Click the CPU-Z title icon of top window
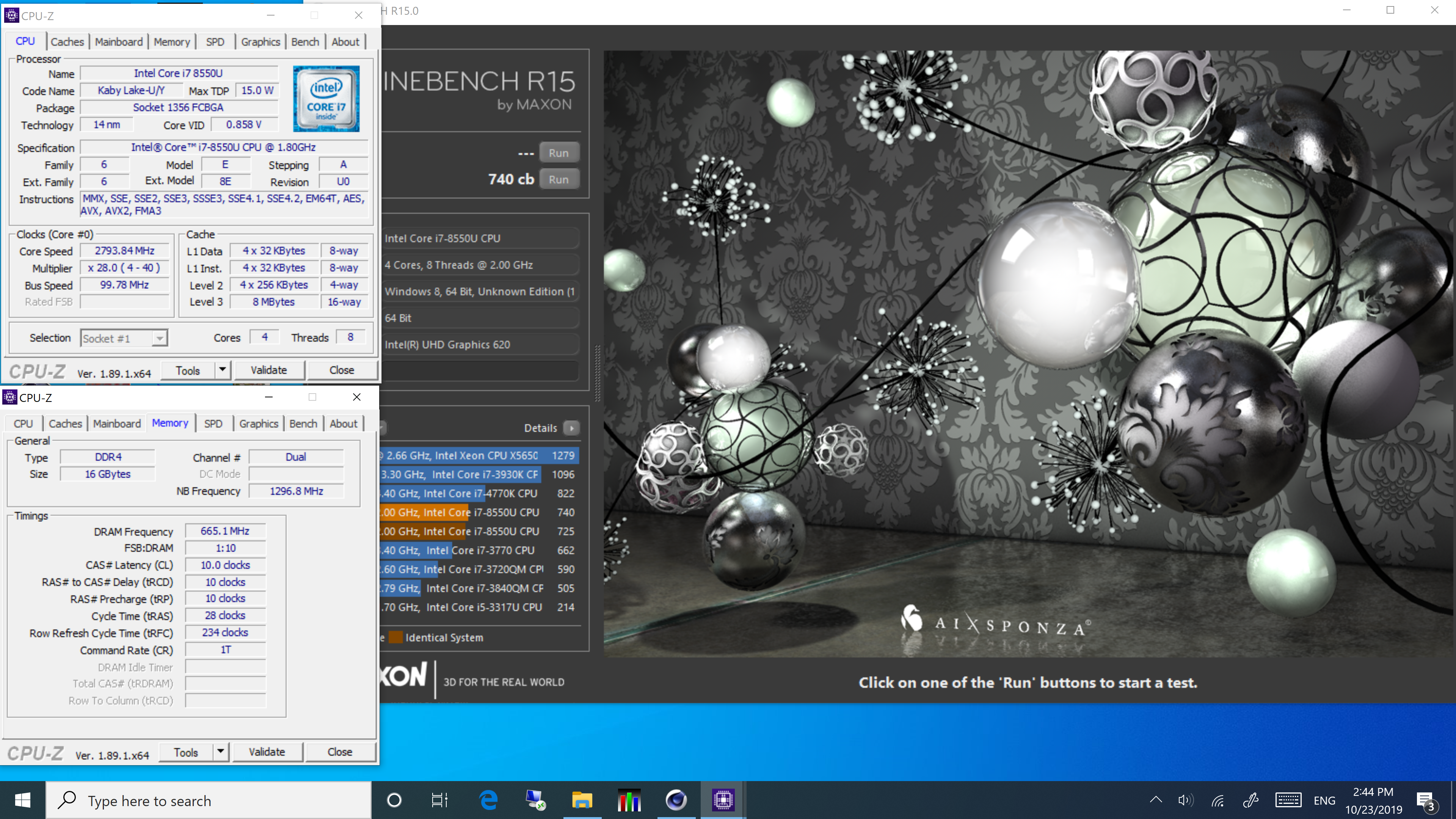The width and height of the screenshot is (1456, 819). pyautogui.click(x=11, y=15)
